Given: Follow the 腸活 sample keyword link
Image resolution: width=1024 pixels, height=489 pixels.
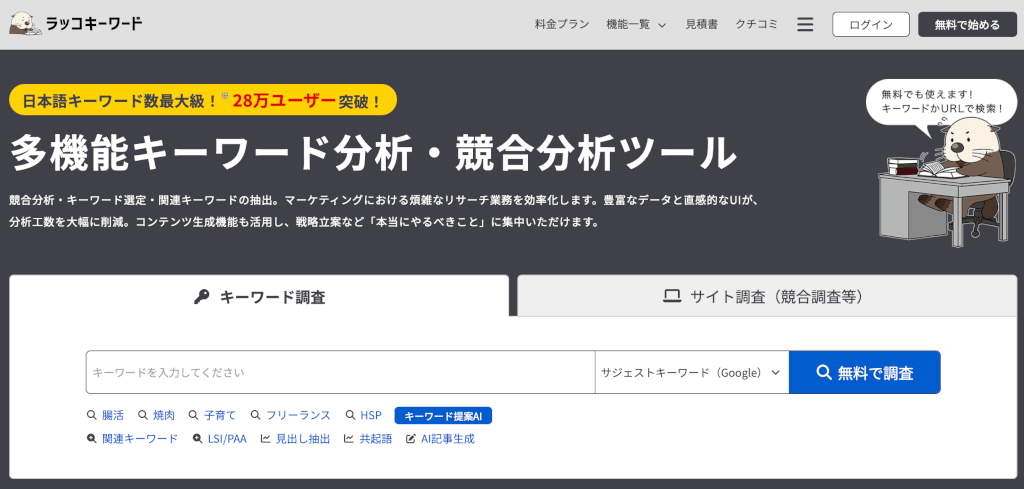Looking at the screenshot, I should coord(113,415).
